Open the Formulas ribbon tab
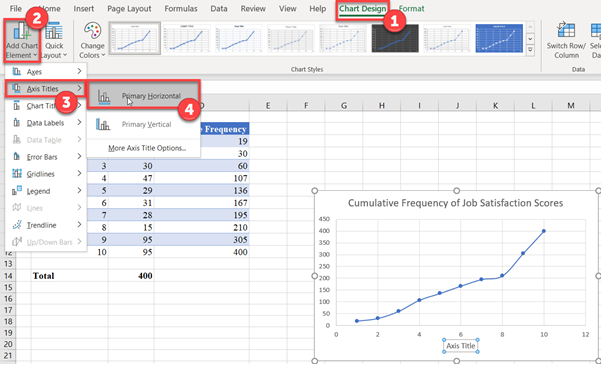This screenshot has height=365, width=601. click(181, 8)
